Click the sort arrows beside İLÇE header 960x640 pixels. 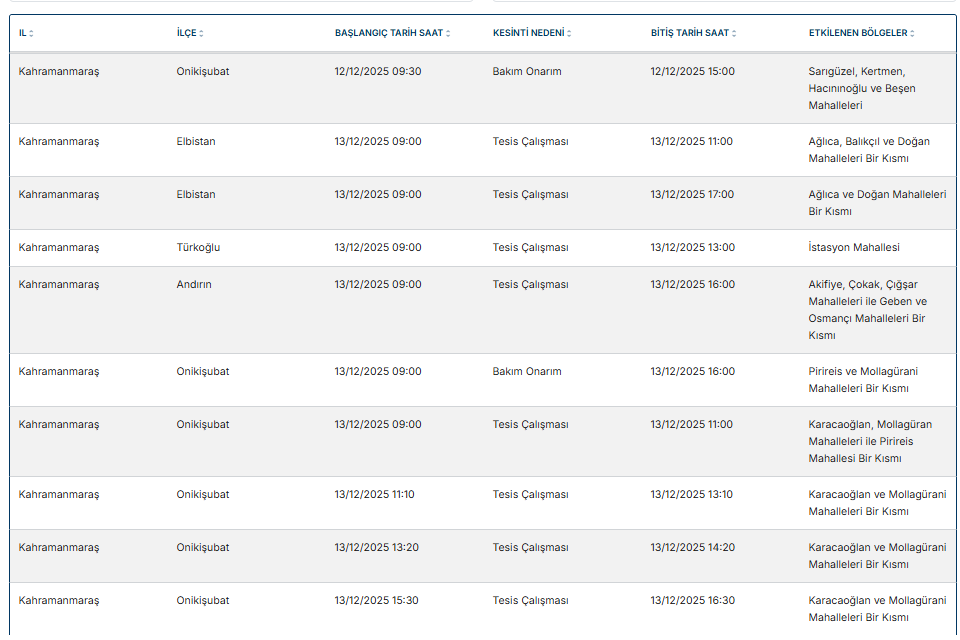[201, 34]
